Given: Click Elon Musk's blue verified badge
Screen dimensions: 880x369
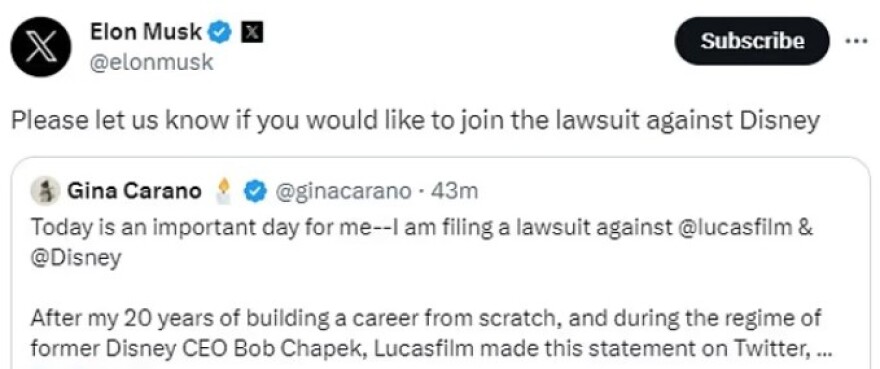Looking at the screenshot, I should tap(220, 33).
